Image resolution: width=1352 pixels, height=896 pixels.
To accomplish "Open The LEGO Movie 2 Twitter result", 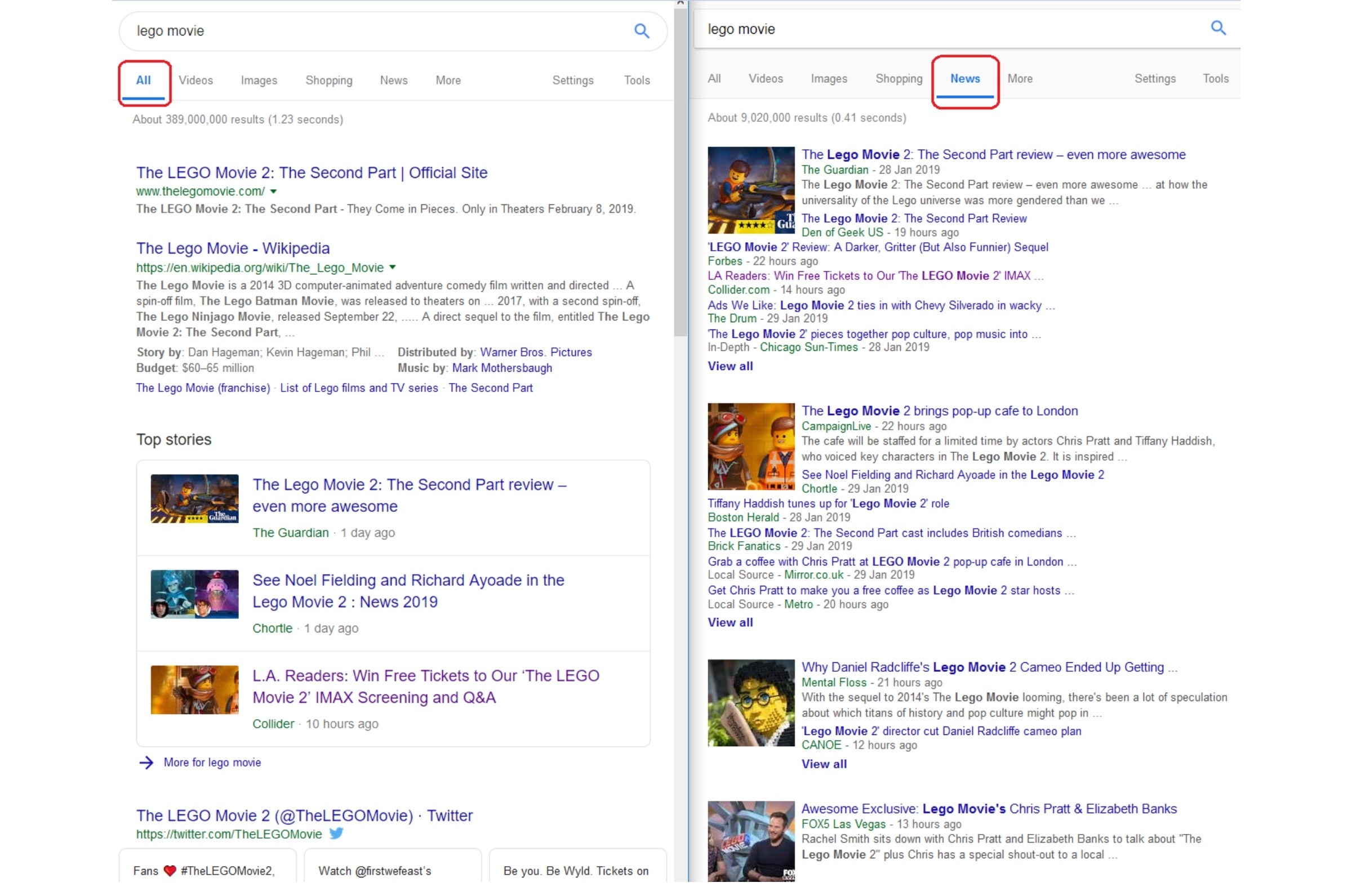I will point(304,815).
